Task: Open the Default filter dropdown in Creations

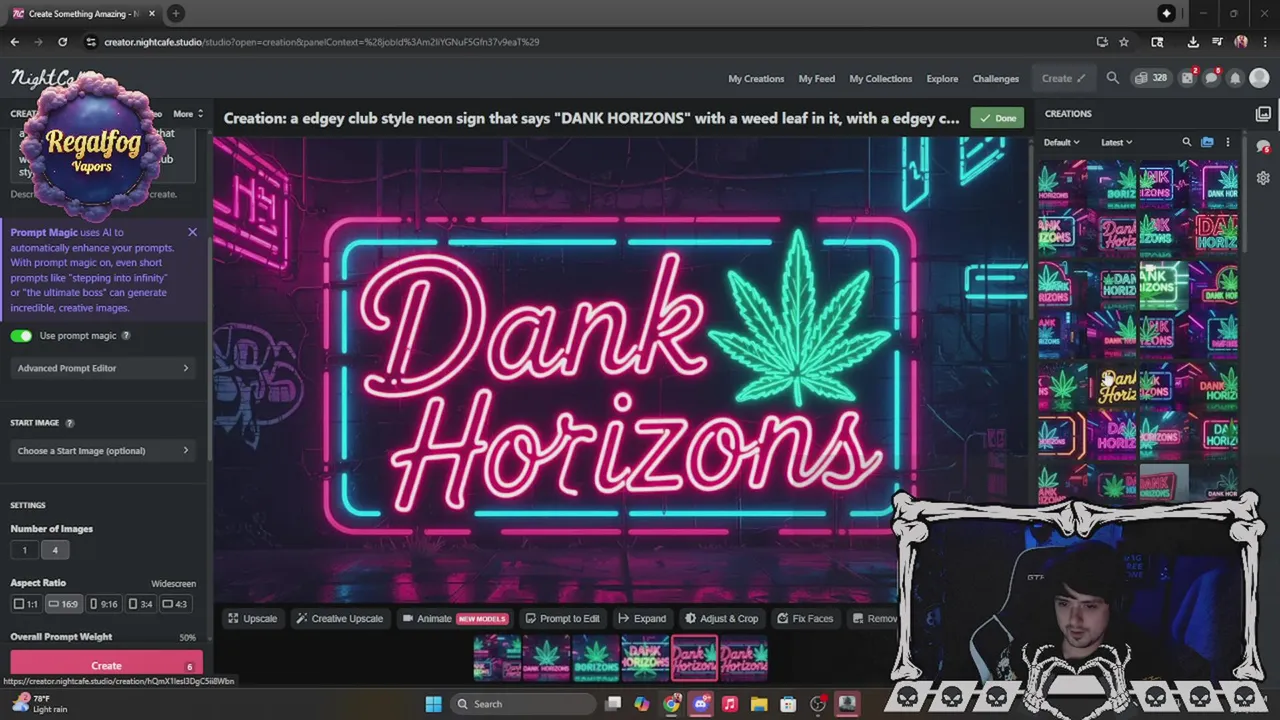Action: click(x=1061, y=142)
